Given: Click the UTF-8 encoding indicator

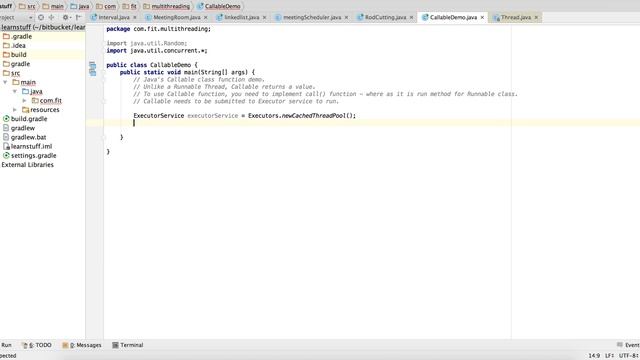Looking at the screenshot, I should [629, 356].
